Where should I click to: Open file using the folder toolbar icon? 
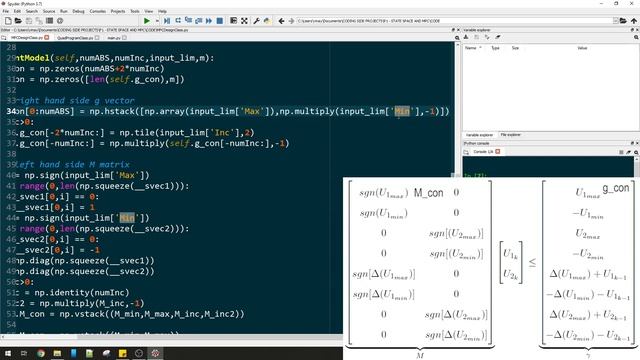(x=18, y=21)
